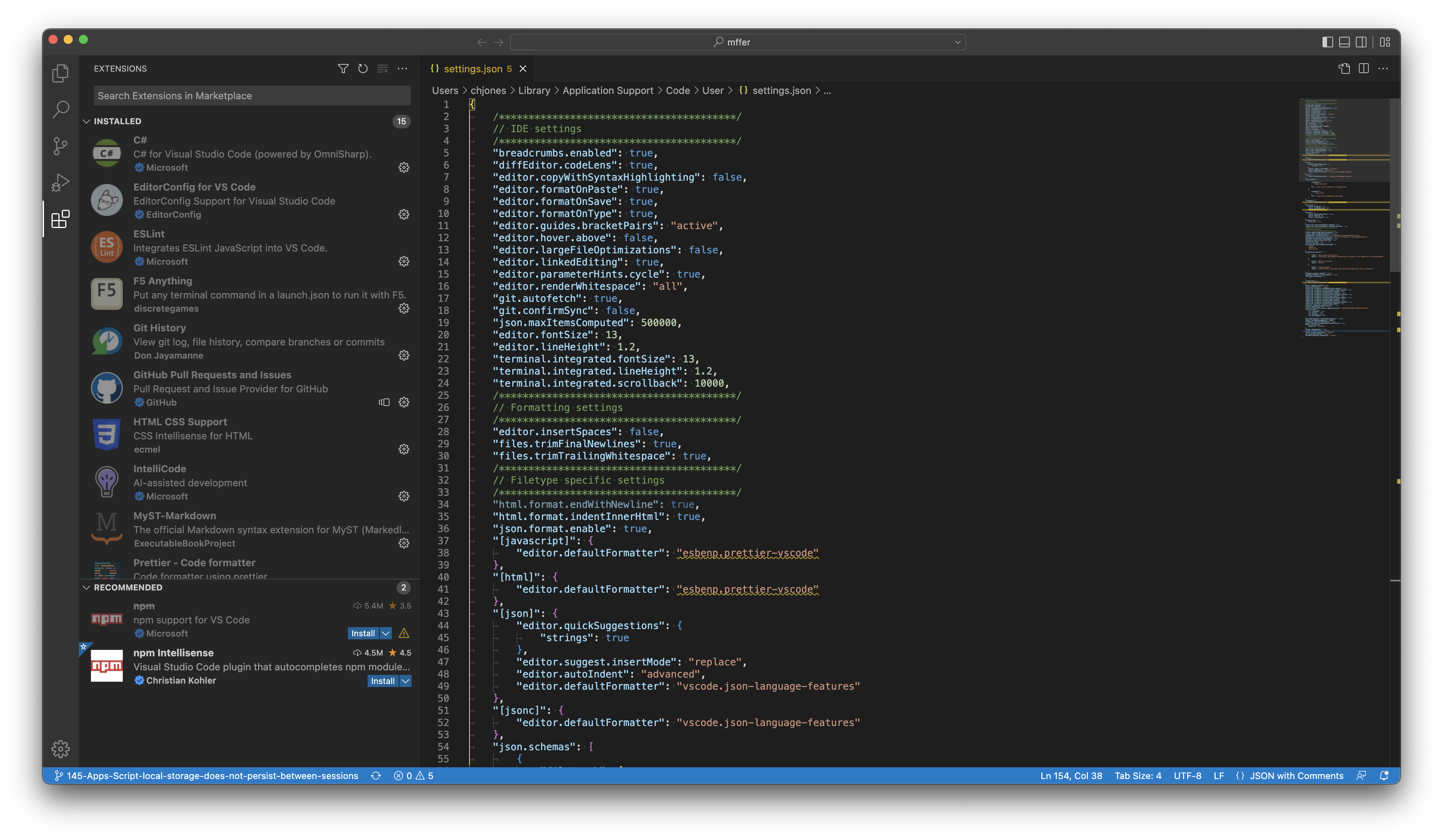Open the Source Control view
The width and height of the screenshot is (1443, 840).
(60, 146)
